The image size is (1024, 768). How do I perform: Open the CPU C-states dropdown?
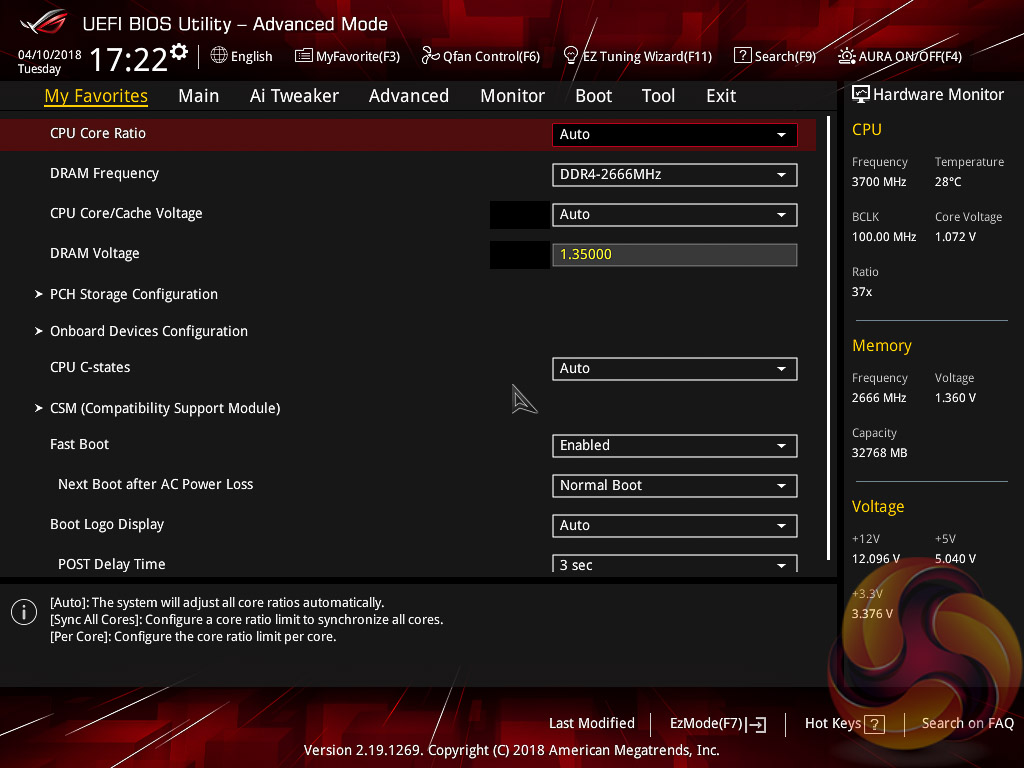click(x=675, y=368)
